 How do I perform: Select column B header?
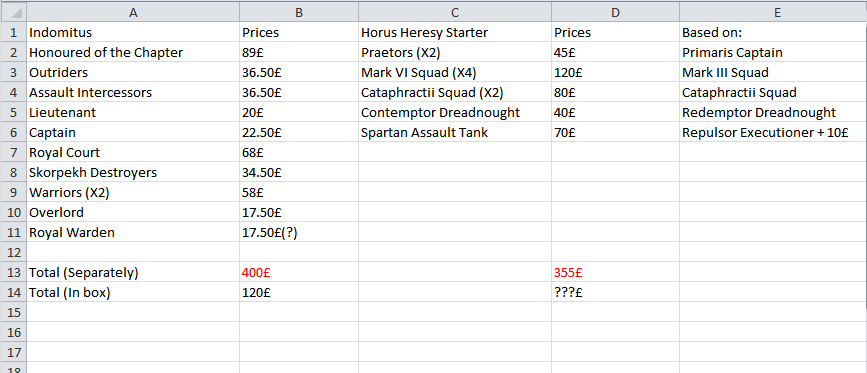pyautogui.click(x=299, y=12)
